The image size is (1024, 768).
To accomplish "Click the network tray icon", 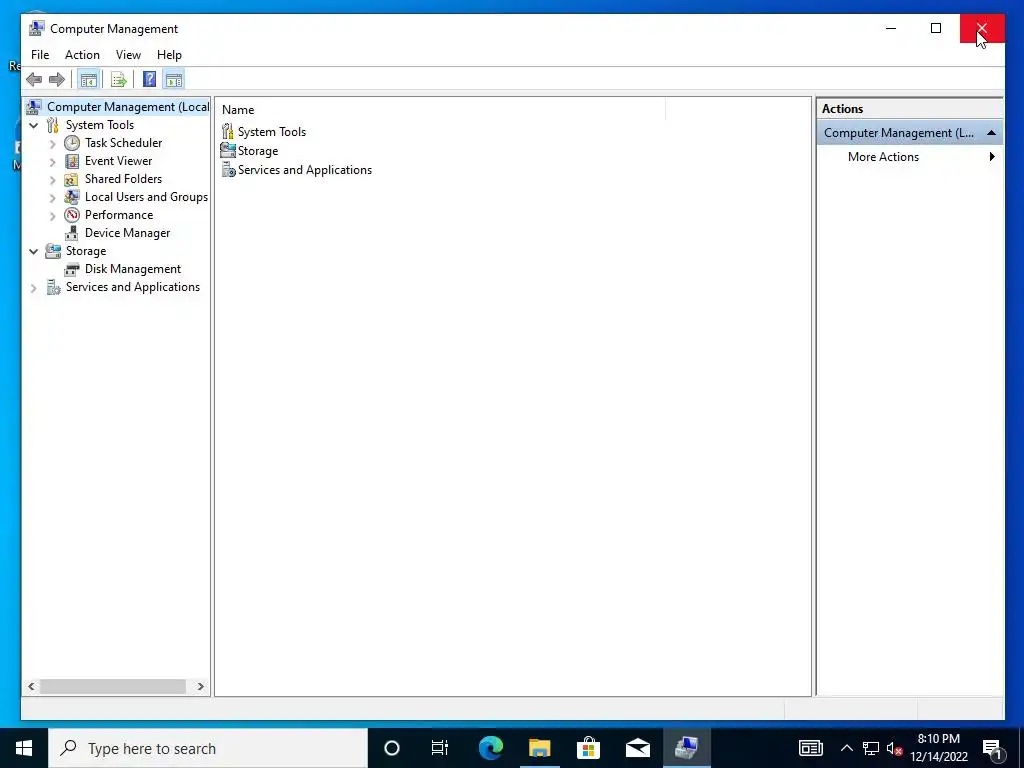I will (871, 748).
